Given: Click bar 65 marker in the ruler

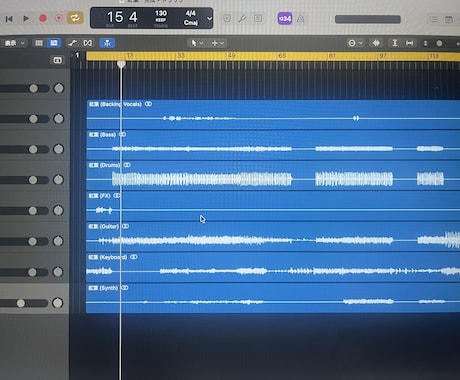Looking at the screenshot, I should [x=282, y=56].
